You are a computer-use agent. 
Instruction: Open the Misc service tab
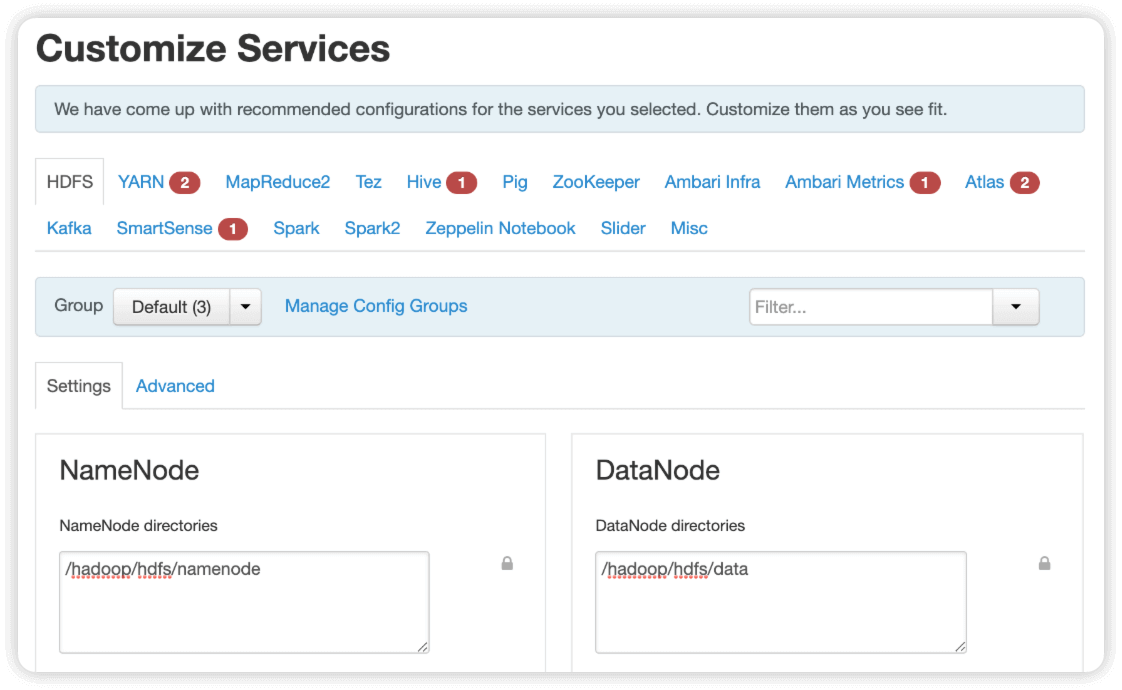(x=689, y=228)
